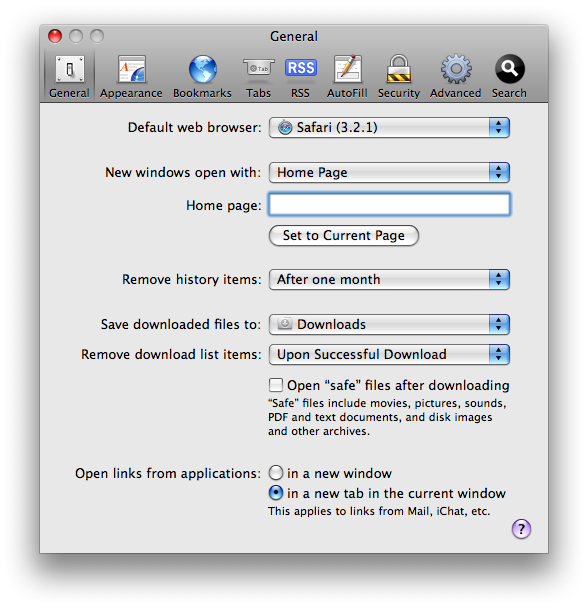Open the Default web browser dropdown
The image size is (588, 608).
[389, 128]
